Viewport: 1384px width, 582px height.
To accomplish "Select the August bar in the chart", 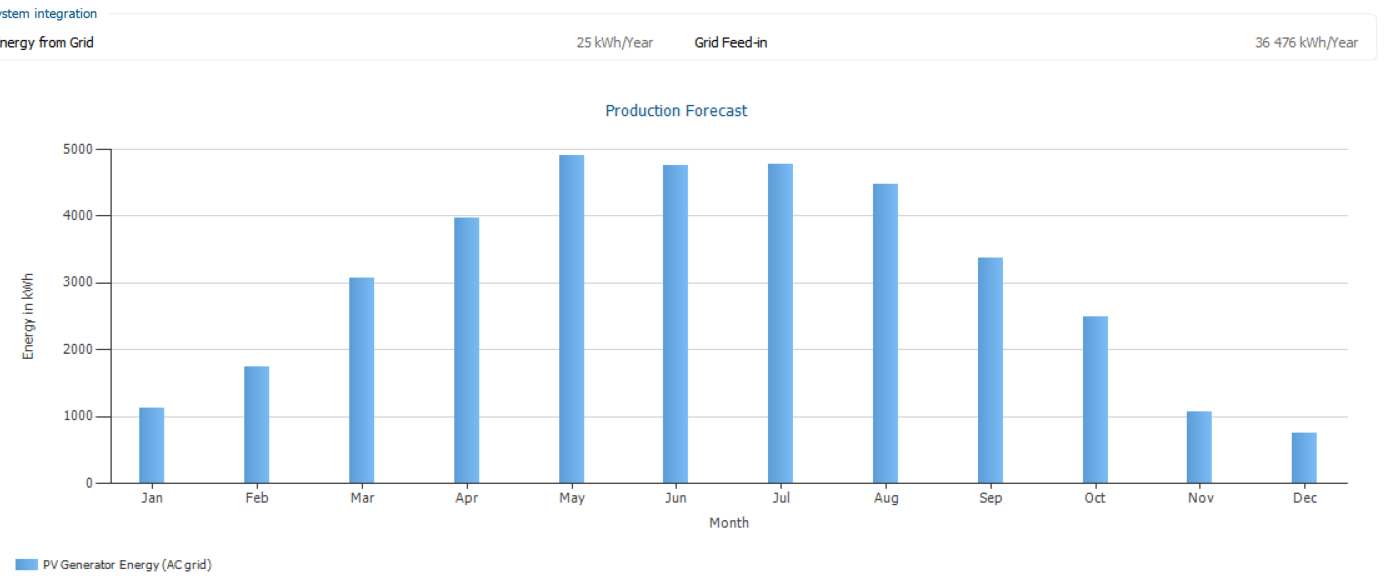I will coord(885,333).
